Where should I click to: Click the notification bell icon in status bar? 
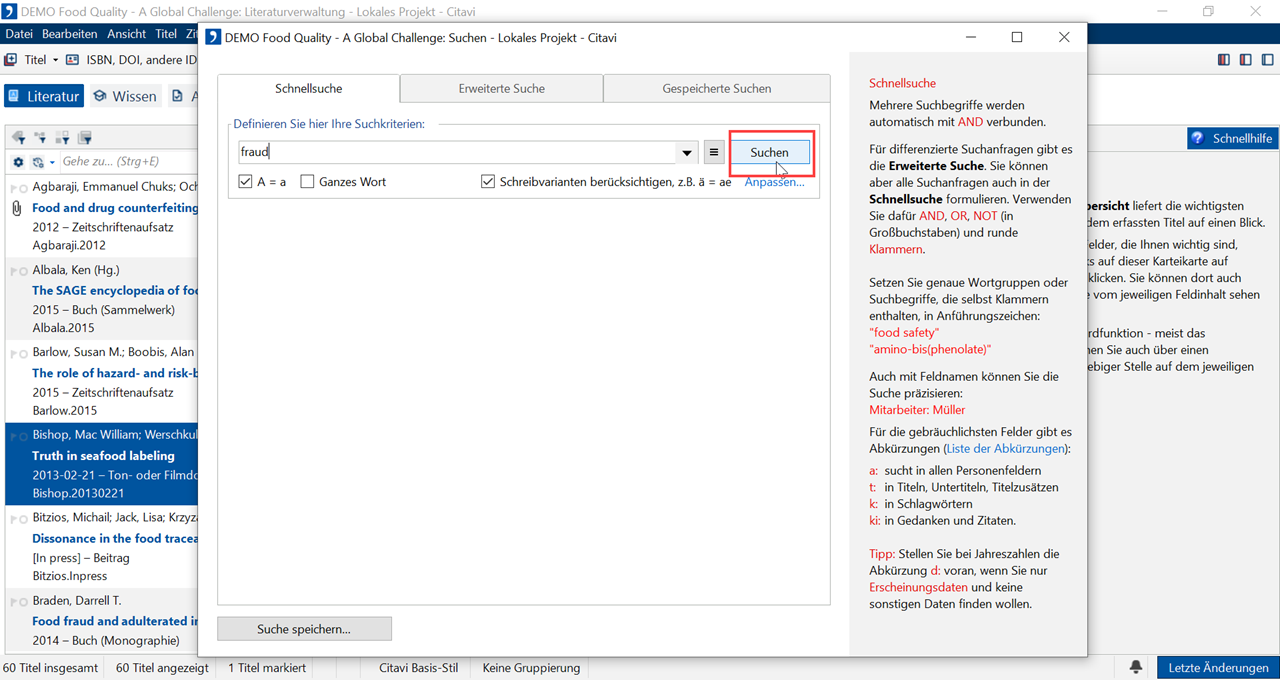pyautogui.click(x=1136, y=667)
